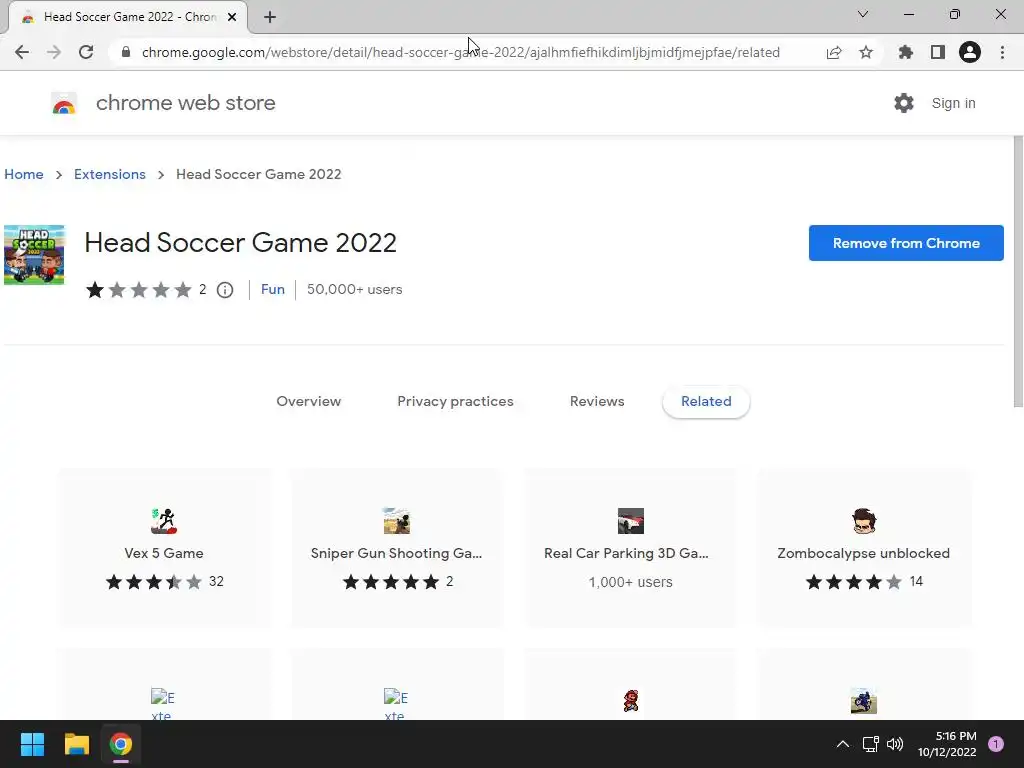Viewport: 1024px width, 768px height.
Task: Share this page icon in address bar
Action: tap(834, 52)
